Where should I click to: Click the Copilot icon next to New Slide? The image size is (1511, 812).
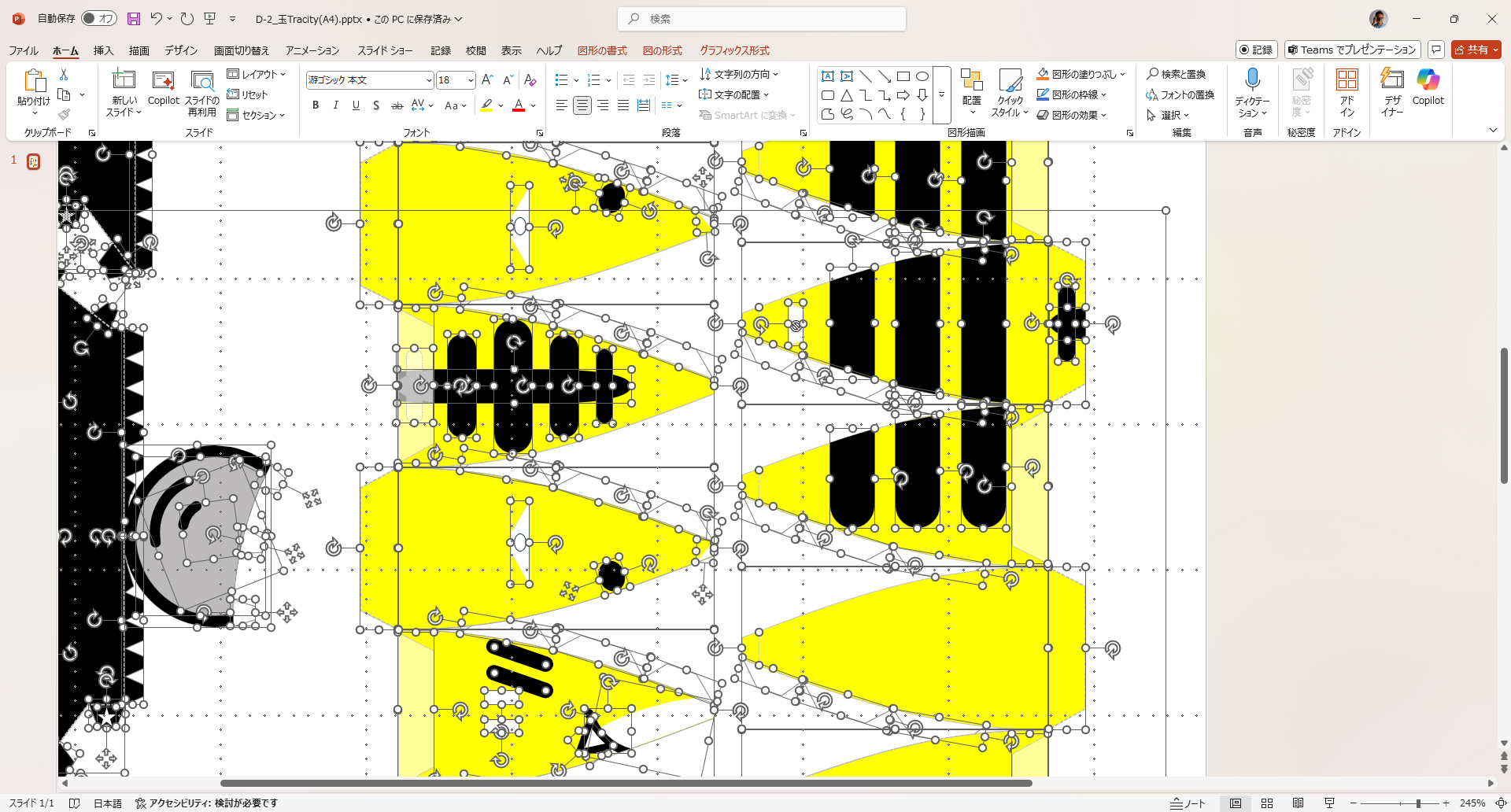tap(163, 87)
